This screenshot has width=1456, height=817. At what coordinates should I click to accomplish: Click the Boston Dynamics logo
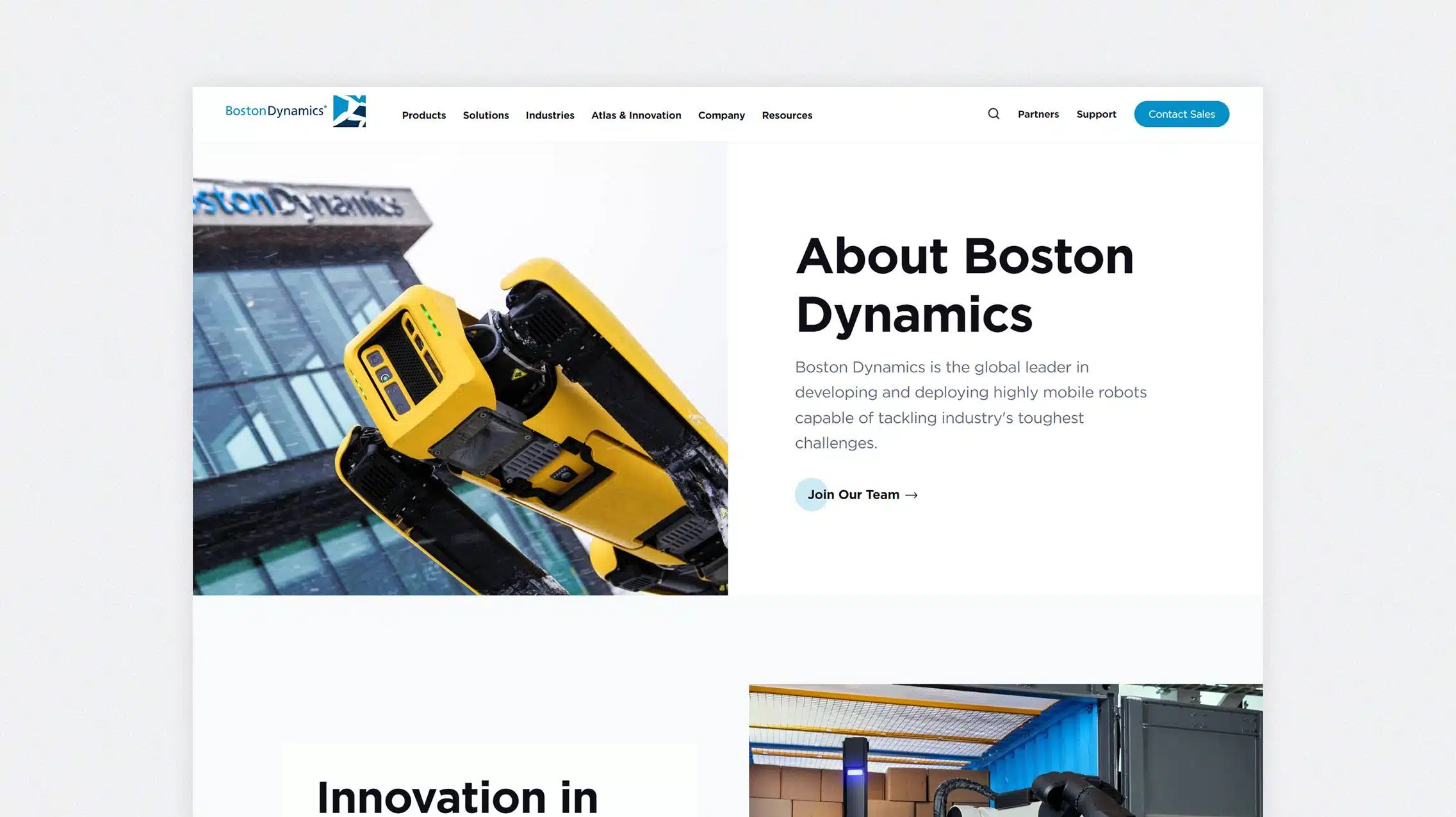295,111
